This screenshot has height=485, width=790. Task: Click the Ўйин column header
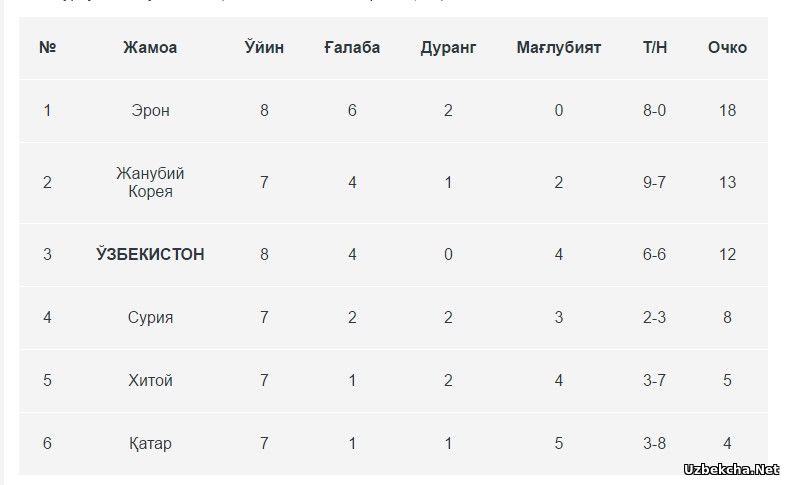click(x=264, y=47)
